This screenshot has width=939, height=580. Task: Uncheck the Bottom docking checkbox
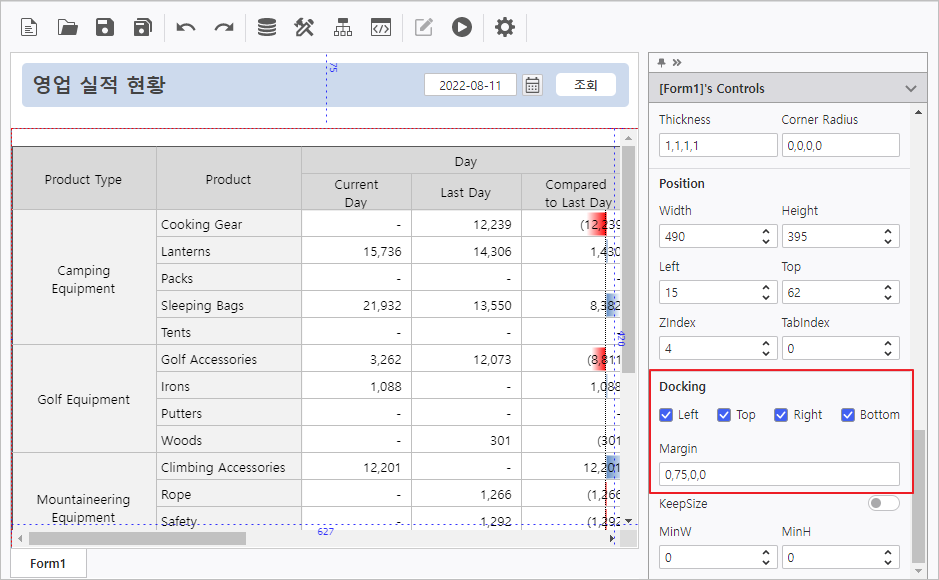tap(847, 415)
